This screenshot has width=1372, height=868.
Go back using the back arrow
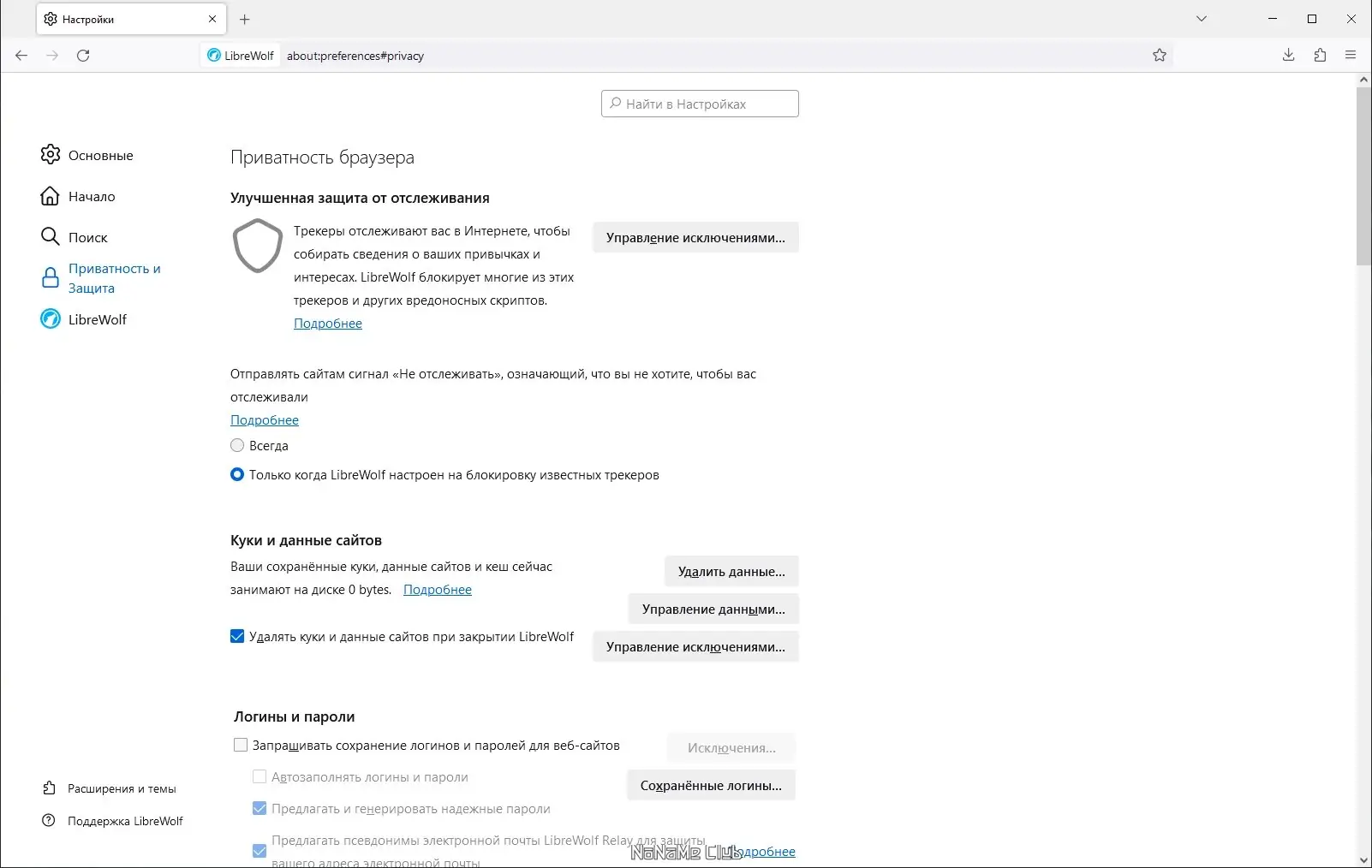(21, 56)
